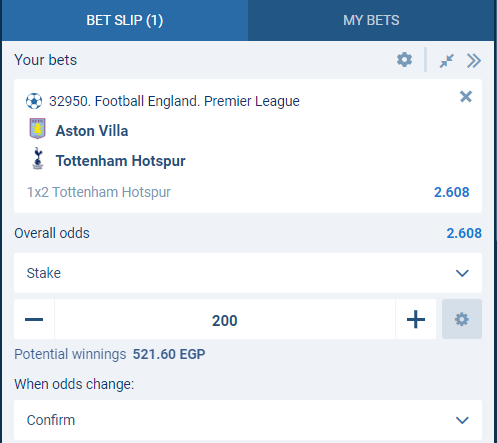
Task: Collapse bet slip with inward arrows icon
Action: 446,61
